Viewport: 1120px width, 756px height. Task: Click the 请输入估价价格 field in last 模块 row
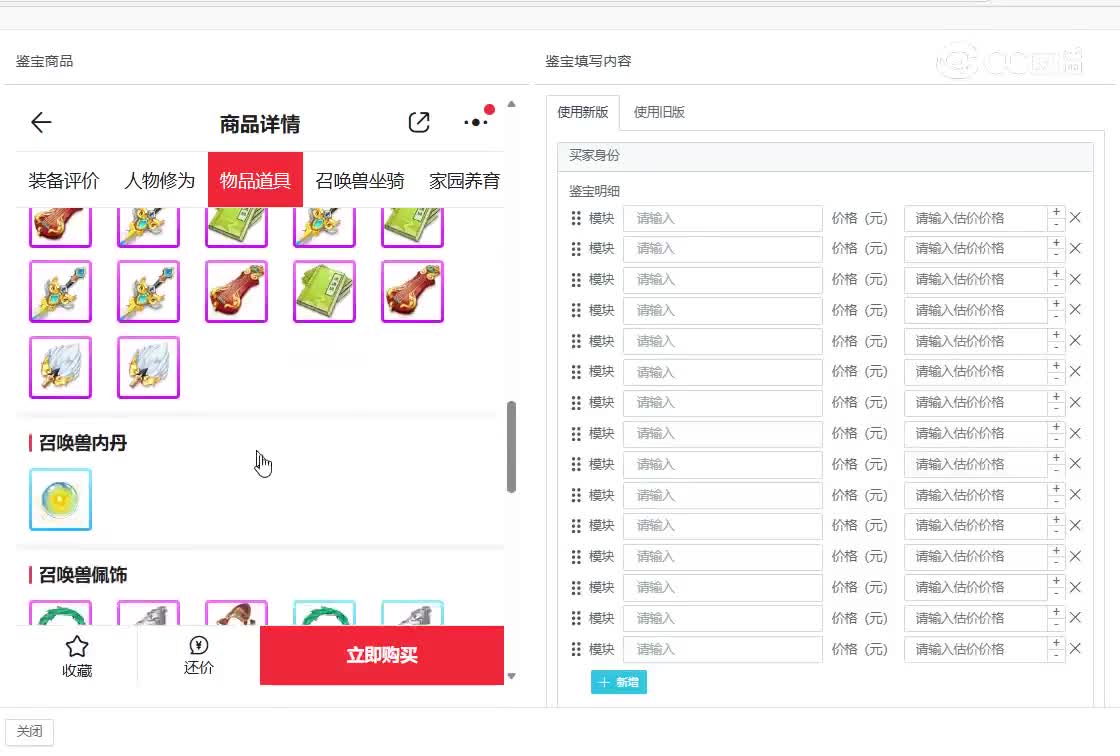tap(976, 650)
